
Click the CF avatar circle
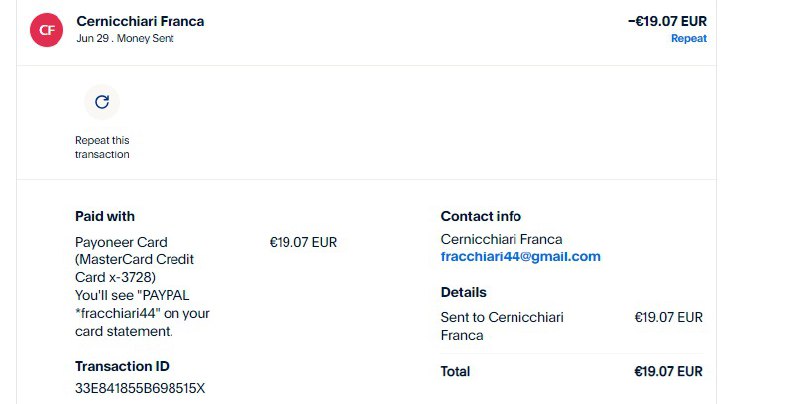[x=46, y=29]
